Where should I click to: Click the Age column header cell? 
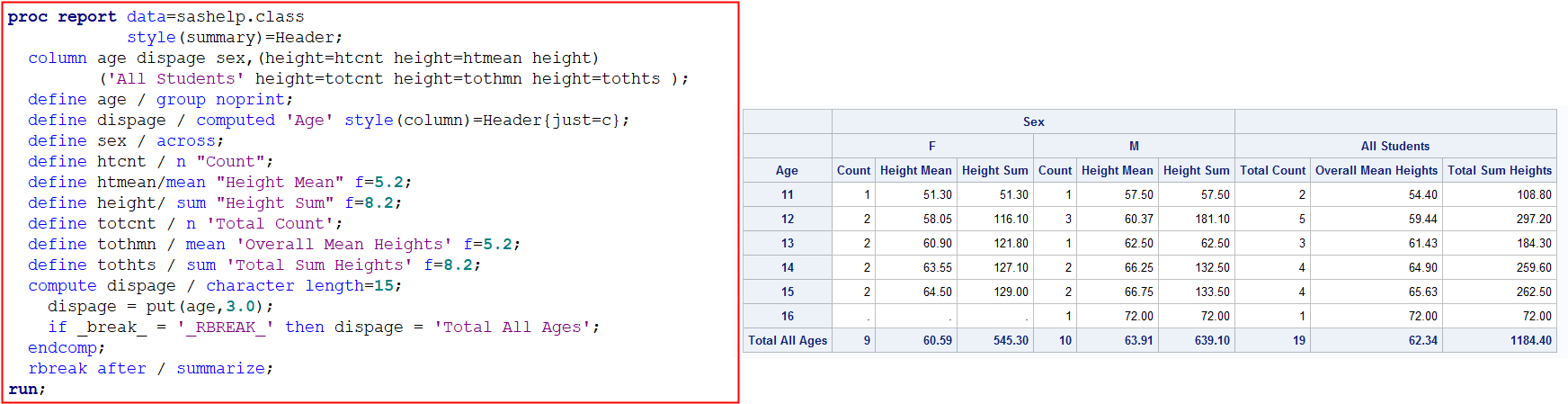pyautogui.click(x=787, y=170)
